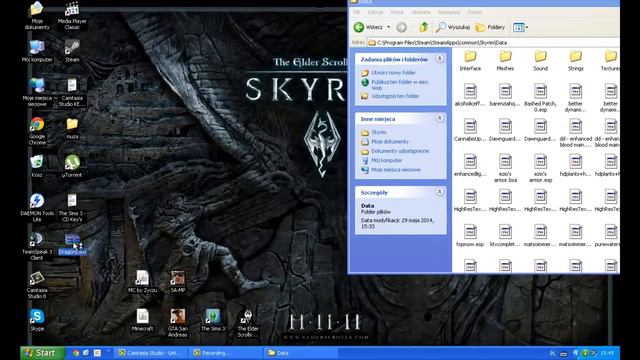Select the Strings folder

[576, 60]
